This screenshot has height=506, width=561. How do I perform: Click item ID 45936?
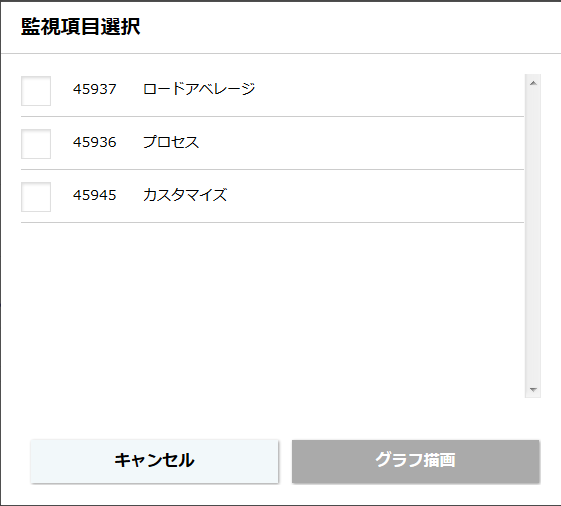coord(95,142)
